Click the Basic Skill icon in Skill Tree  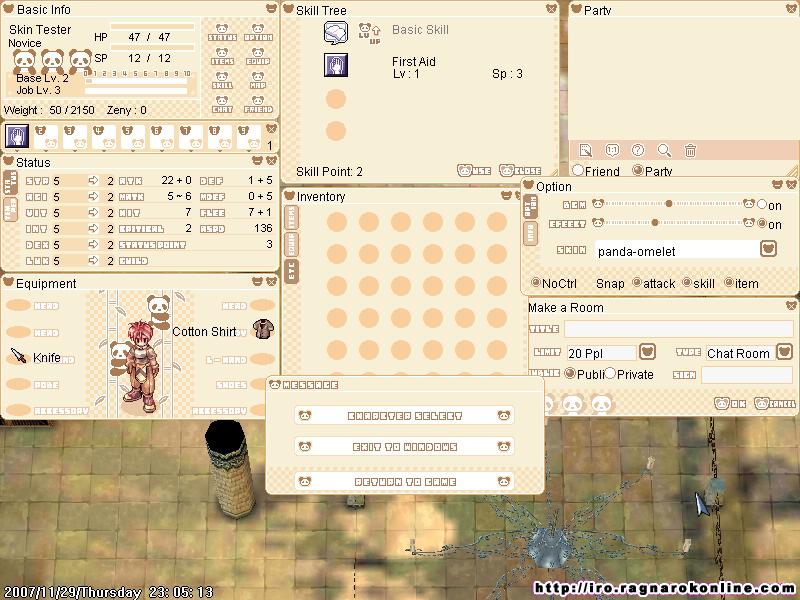coord(336,33)
